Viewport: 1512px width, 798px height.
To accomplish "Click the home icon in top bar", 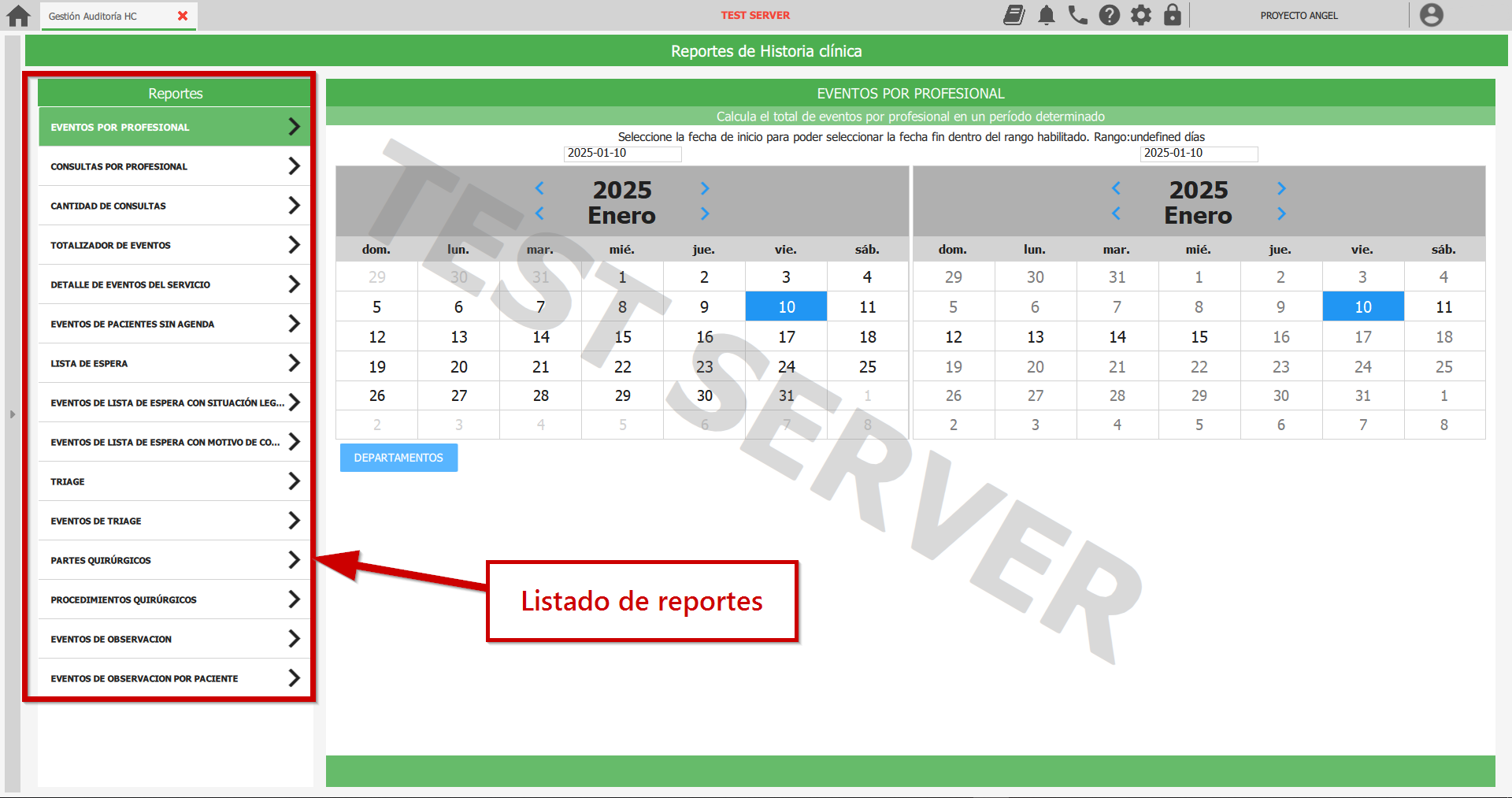I will pos(18,16).
